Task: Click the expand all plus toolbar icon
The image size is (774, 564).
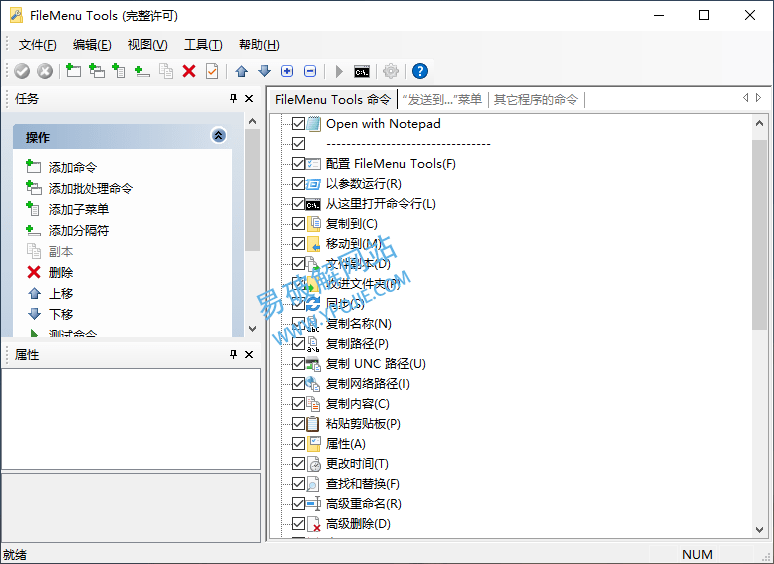Action: click(x=287, y=72)
